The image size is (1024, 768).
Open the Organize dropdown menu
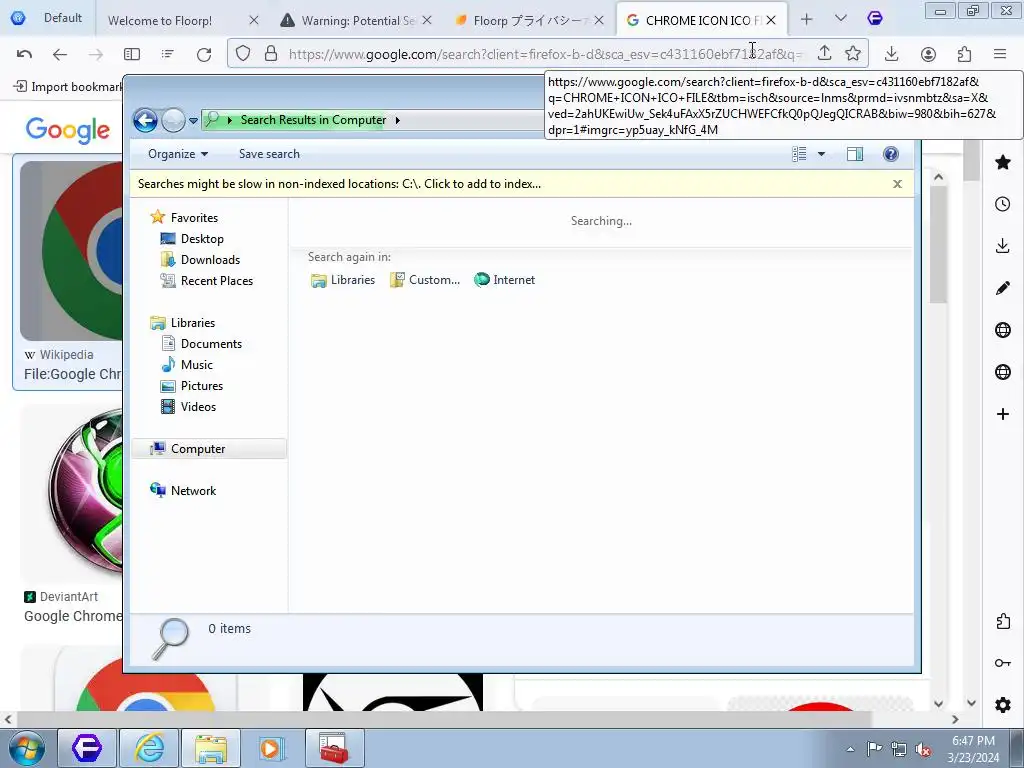[x=178, y=154]
